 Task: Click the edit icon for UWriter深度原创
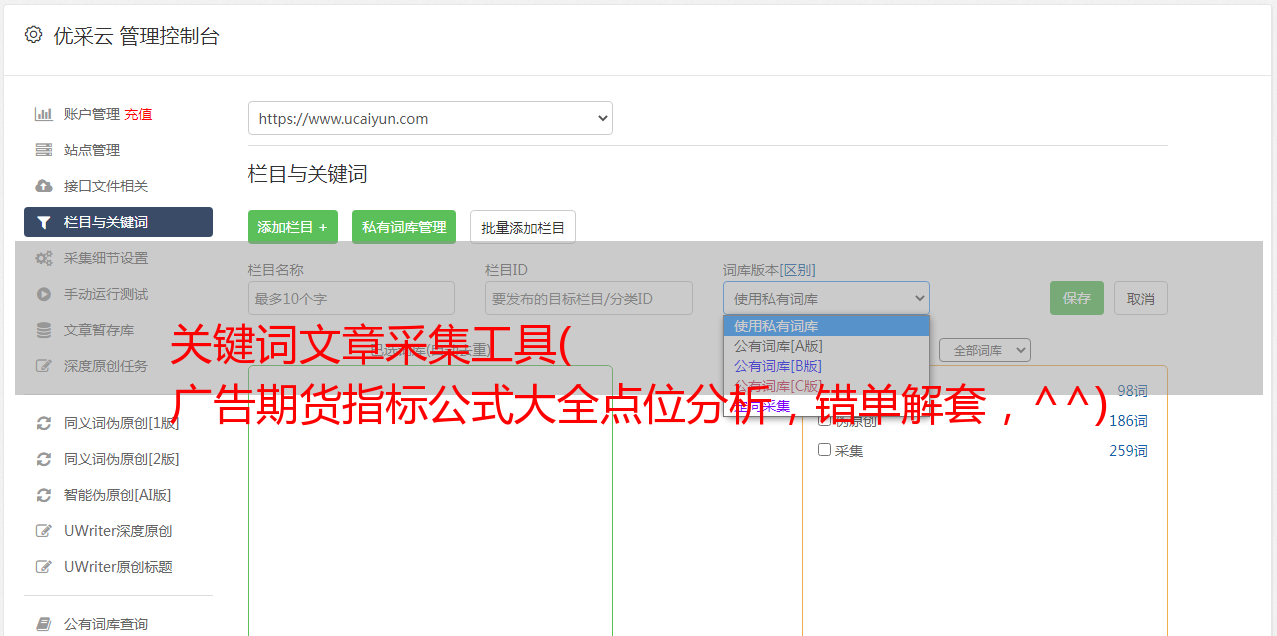[44, 531]
